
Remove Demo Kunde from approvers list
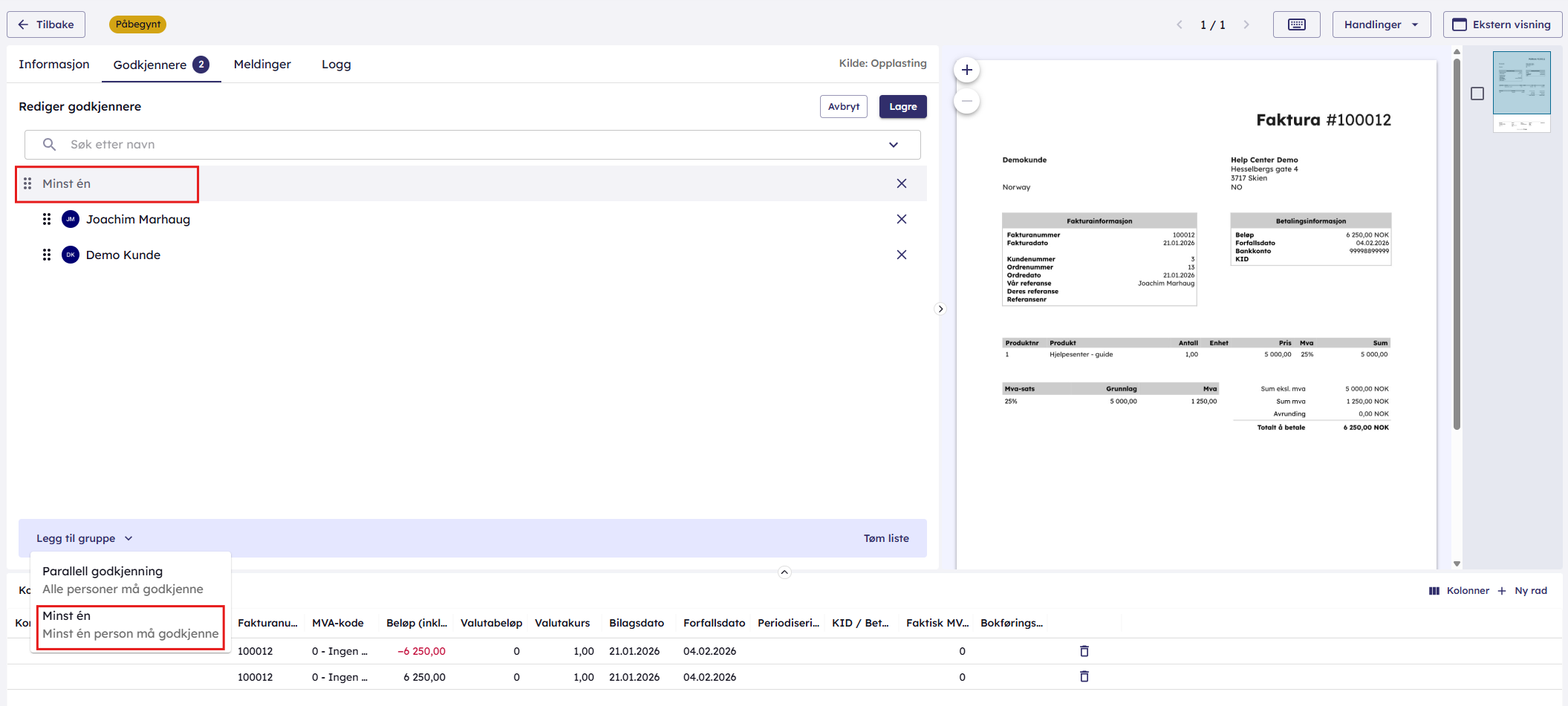tap(901, 255)
